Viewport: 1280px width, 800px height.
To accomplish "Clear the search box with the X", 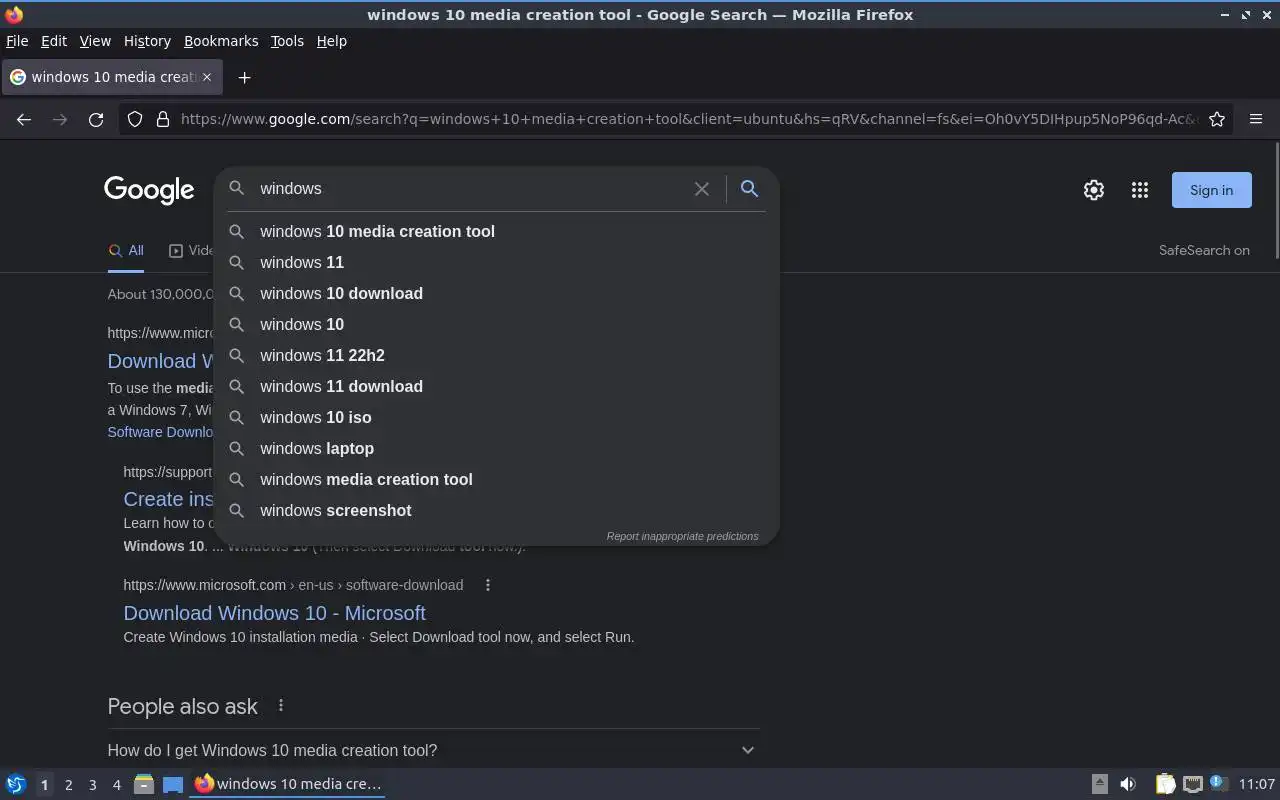I will [702, 188].
